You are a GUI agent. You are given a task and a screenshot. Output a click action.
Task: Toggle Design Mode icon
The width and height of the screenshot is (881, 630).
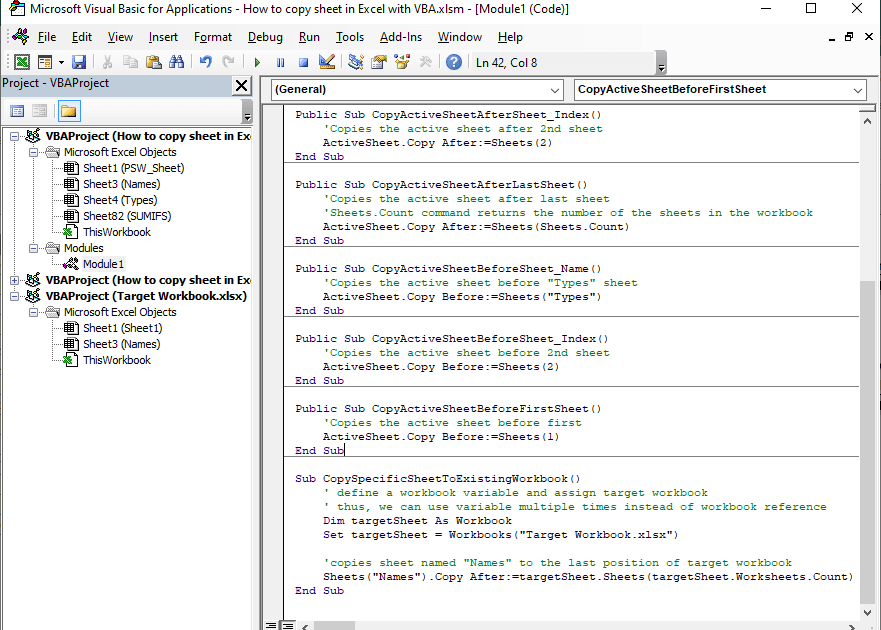326,62
